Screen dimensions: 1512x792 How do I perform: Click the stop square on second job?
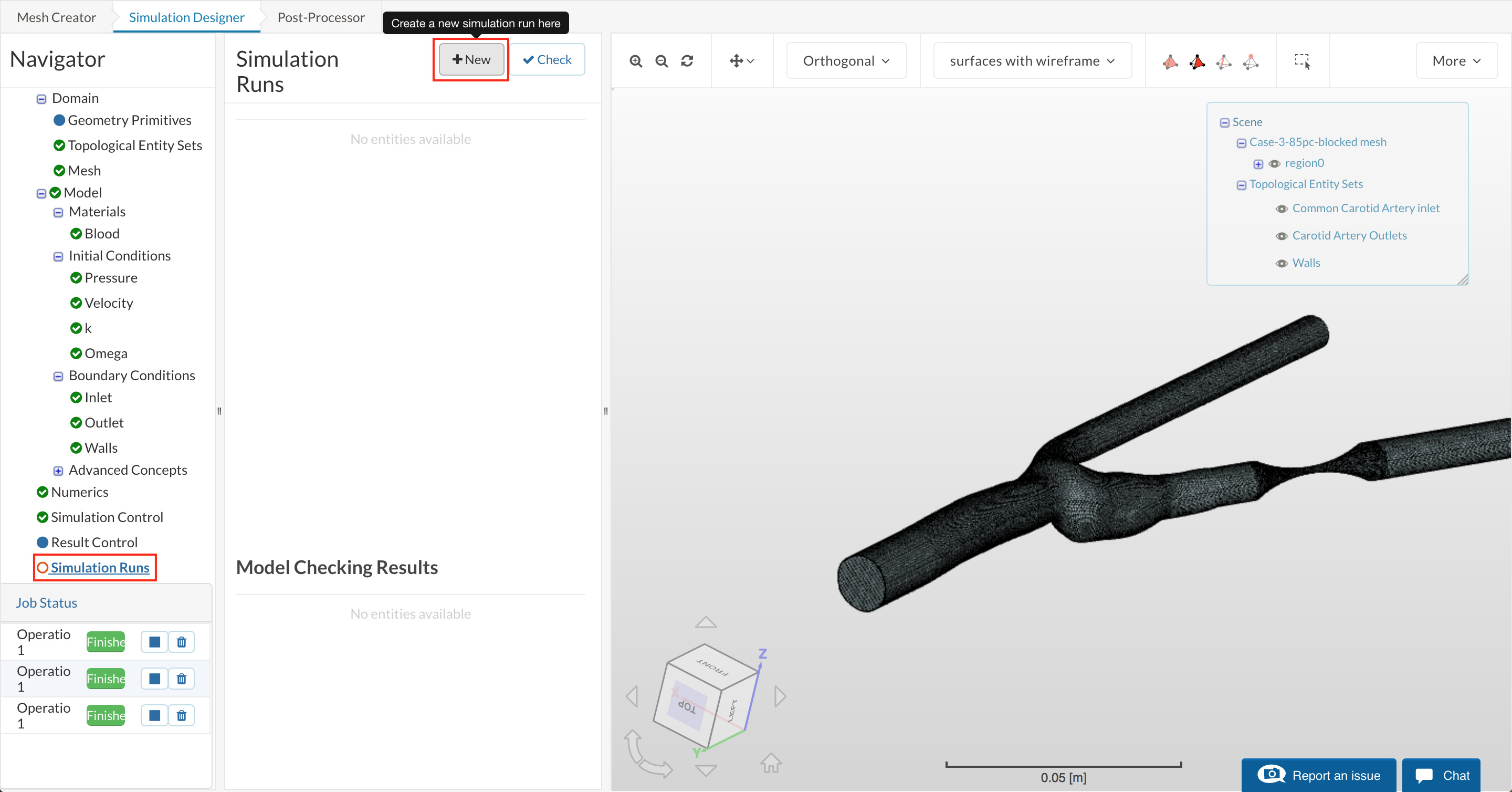pos(154,679)
